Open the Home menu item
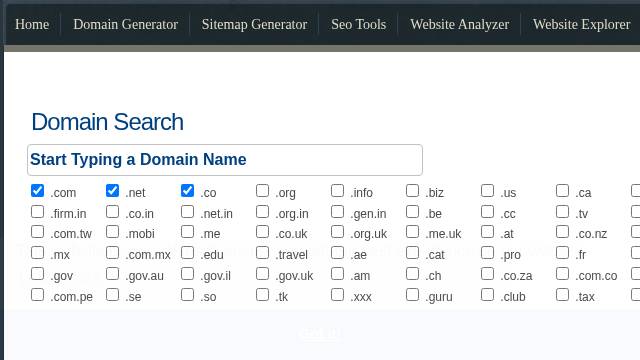This screenshot has width=640, height=360. coord(32,24)
